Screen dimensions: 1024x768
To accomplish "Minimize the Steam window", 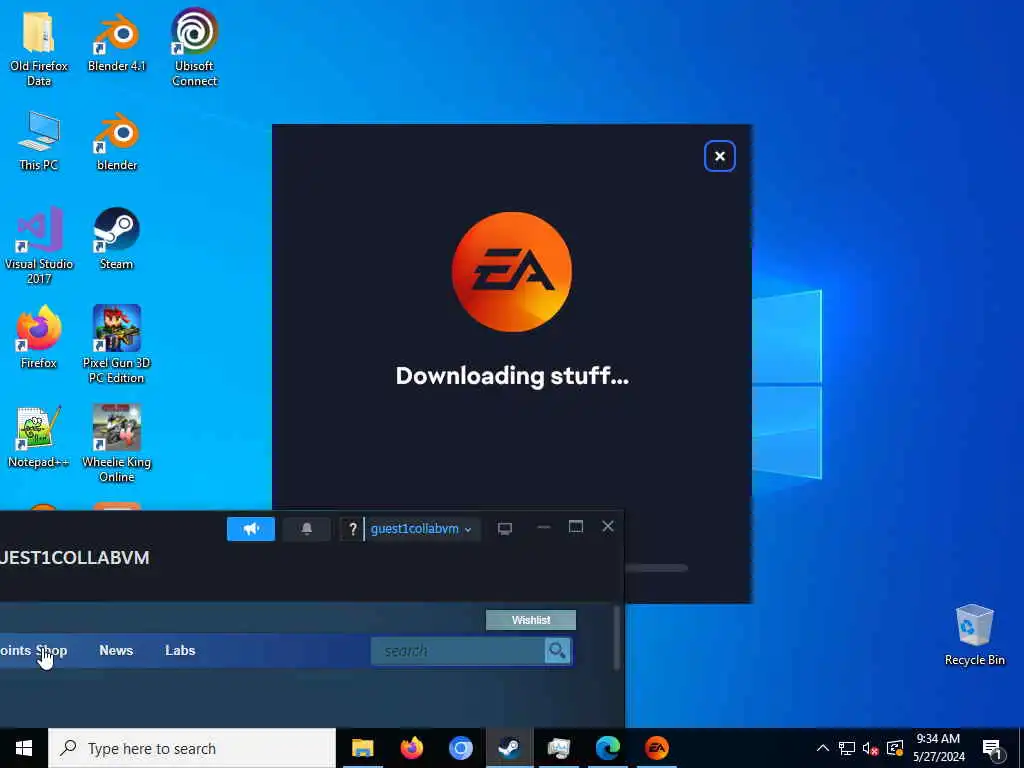I will point(543,527).
